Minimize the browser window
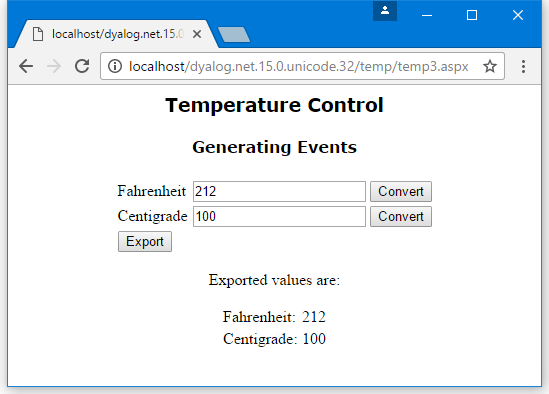 (427, 15)
